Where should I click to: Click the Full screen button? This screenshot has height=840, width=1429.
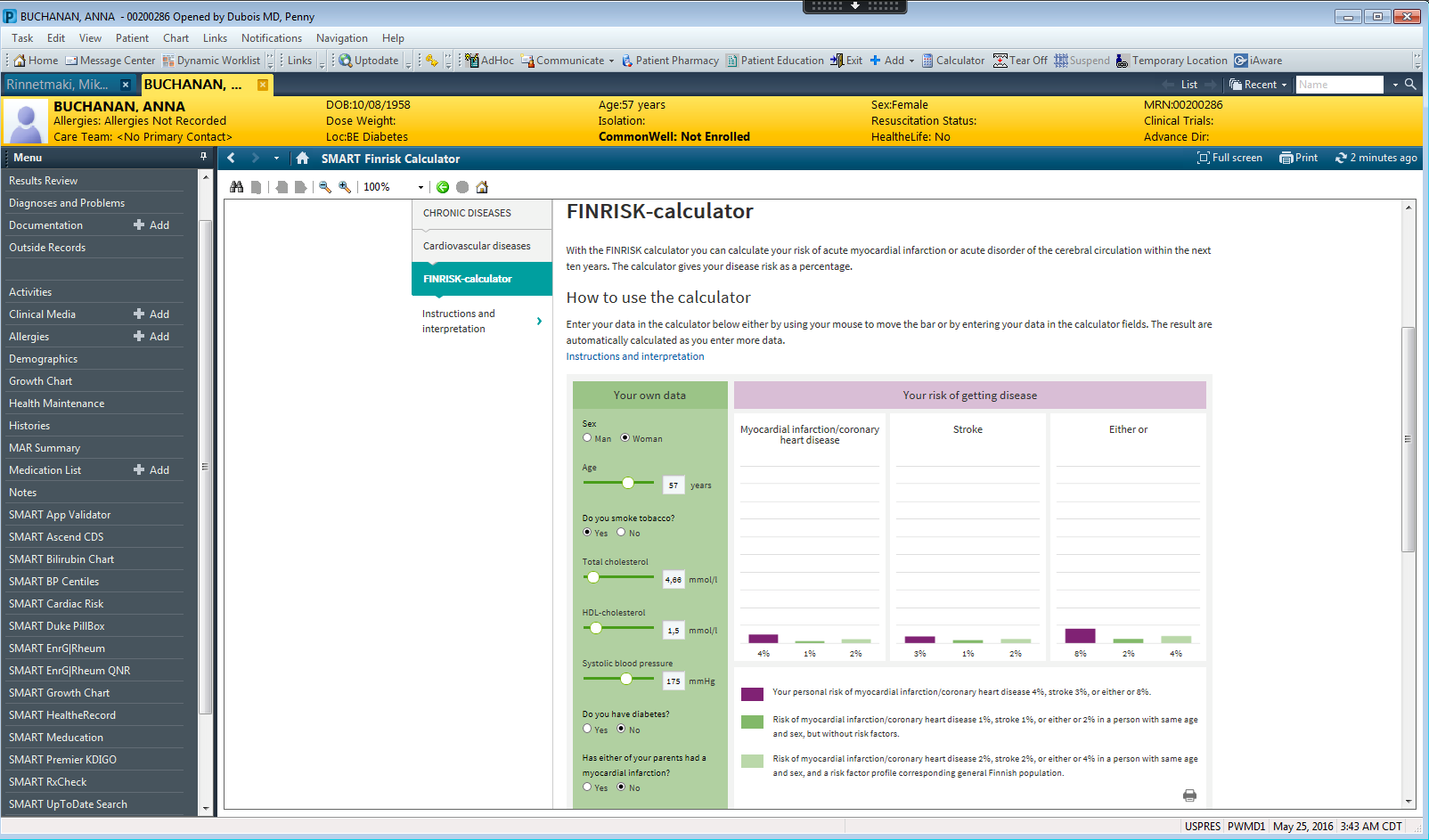point(1229,158)
